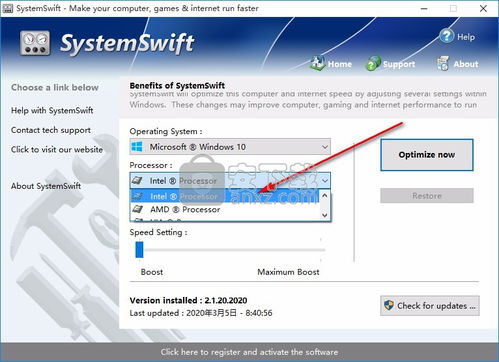The image size is (499, 362).
Task: Open the Support section
Action: (390, 64)
